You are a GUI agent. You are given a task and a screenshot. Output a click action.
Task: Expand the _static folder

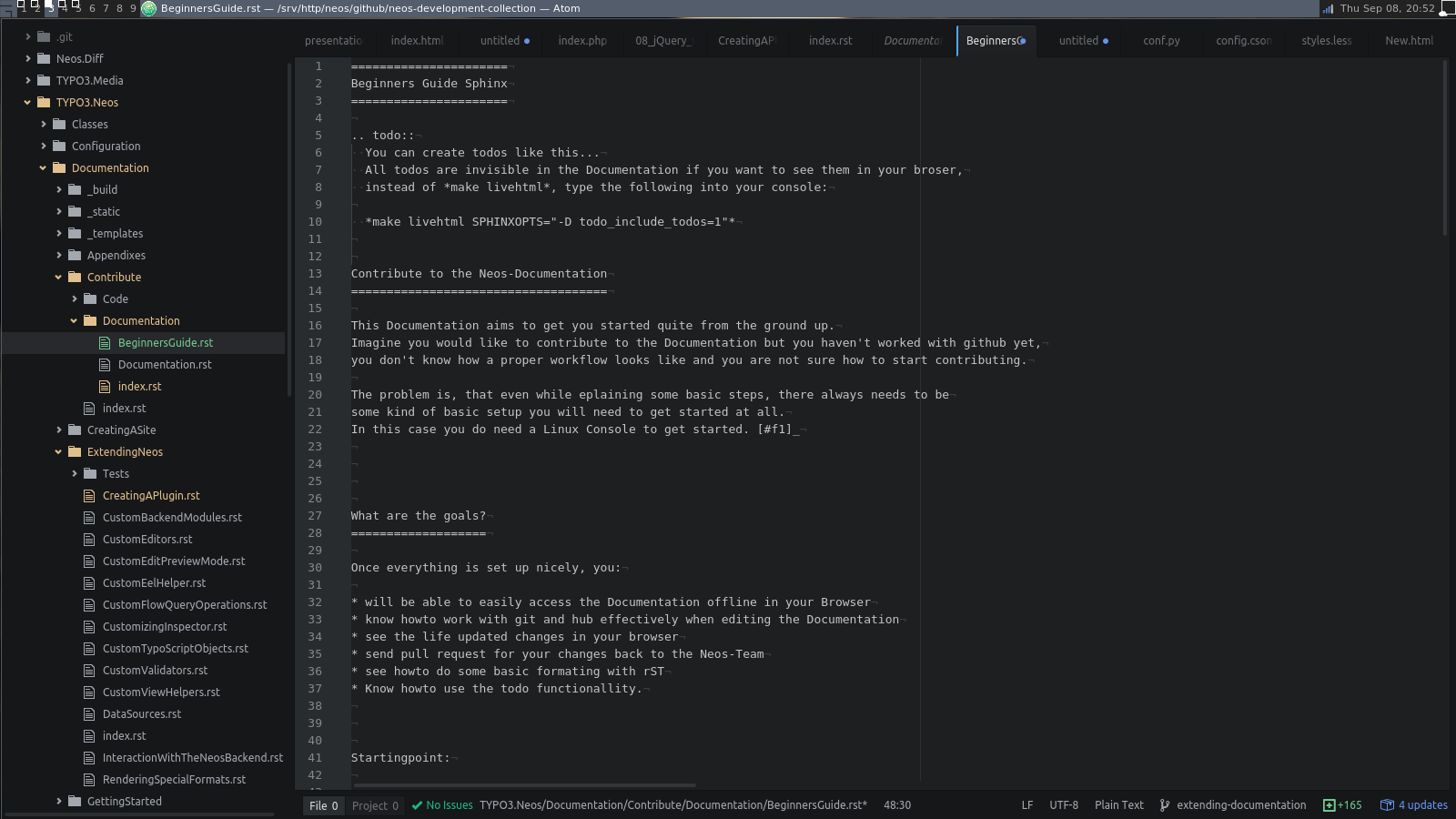(x=59, y=211)
